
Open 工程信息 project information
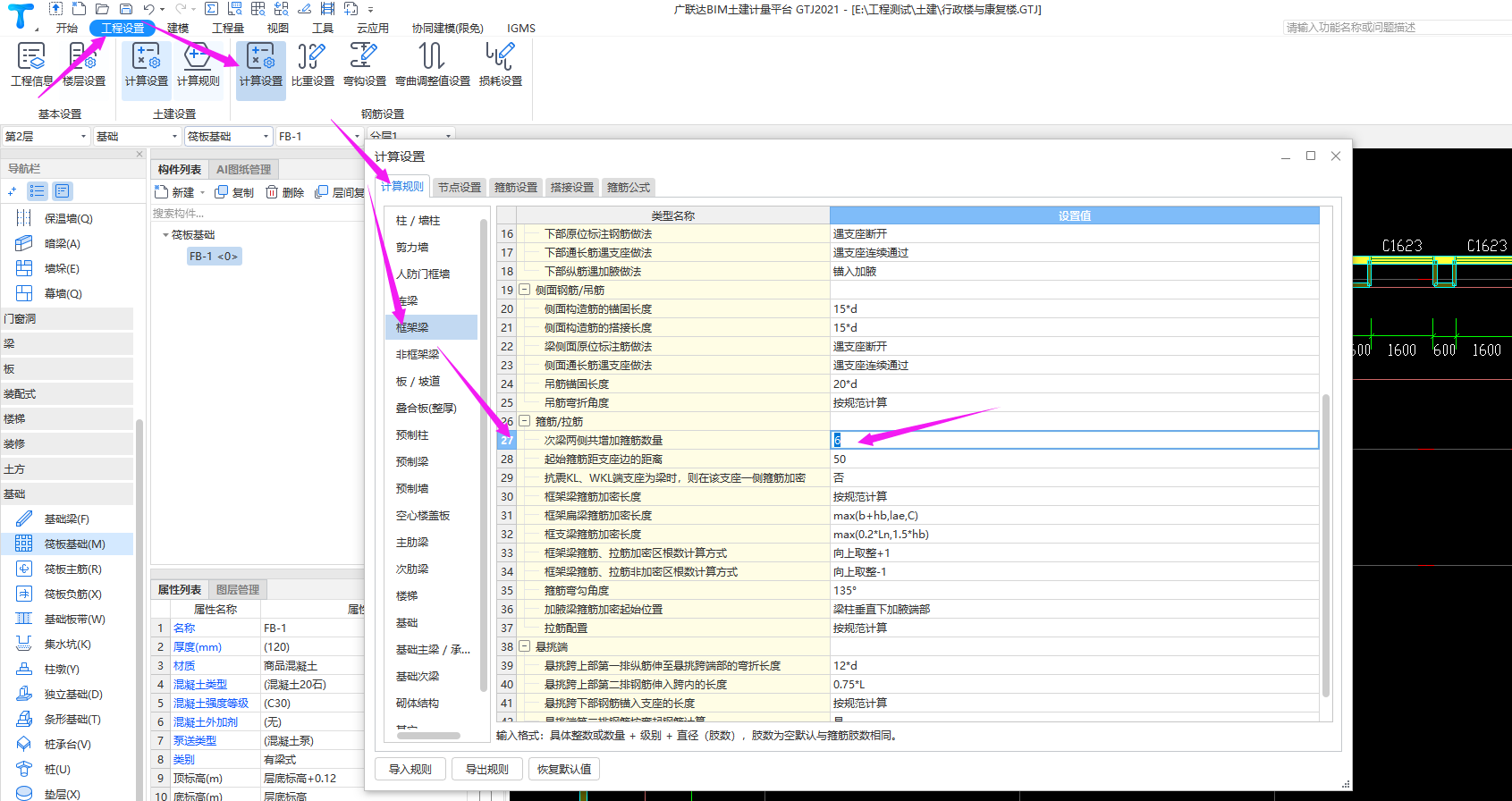(x=31, y=64)
